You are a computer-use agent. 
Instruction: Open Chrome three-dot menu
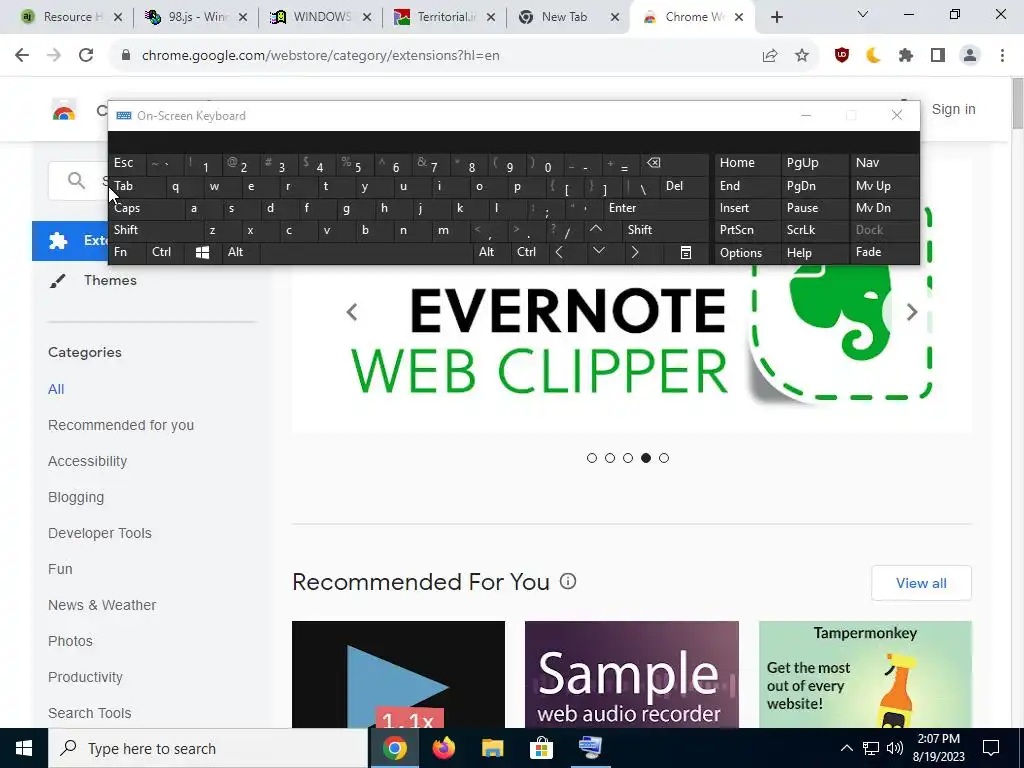click(1002, 56)
